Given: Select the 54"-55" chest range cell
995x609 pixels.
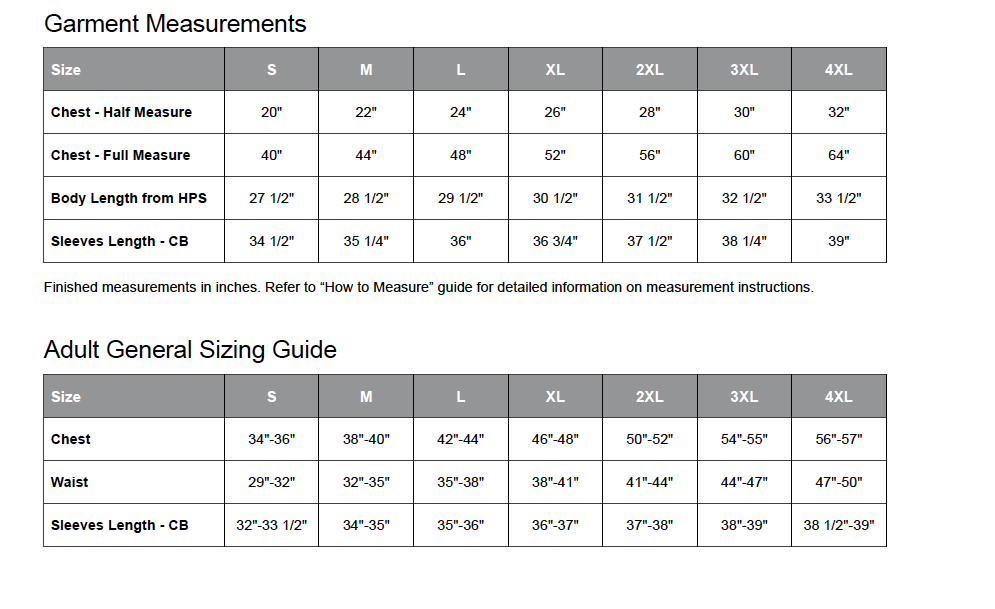Looking at the screenshot, I should coord(744,439).
